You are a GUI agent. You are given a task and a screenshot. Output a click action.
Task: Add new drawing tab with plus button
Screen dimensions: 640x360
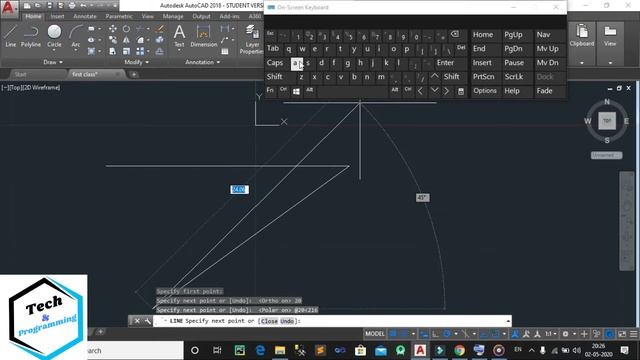[133, 74]
